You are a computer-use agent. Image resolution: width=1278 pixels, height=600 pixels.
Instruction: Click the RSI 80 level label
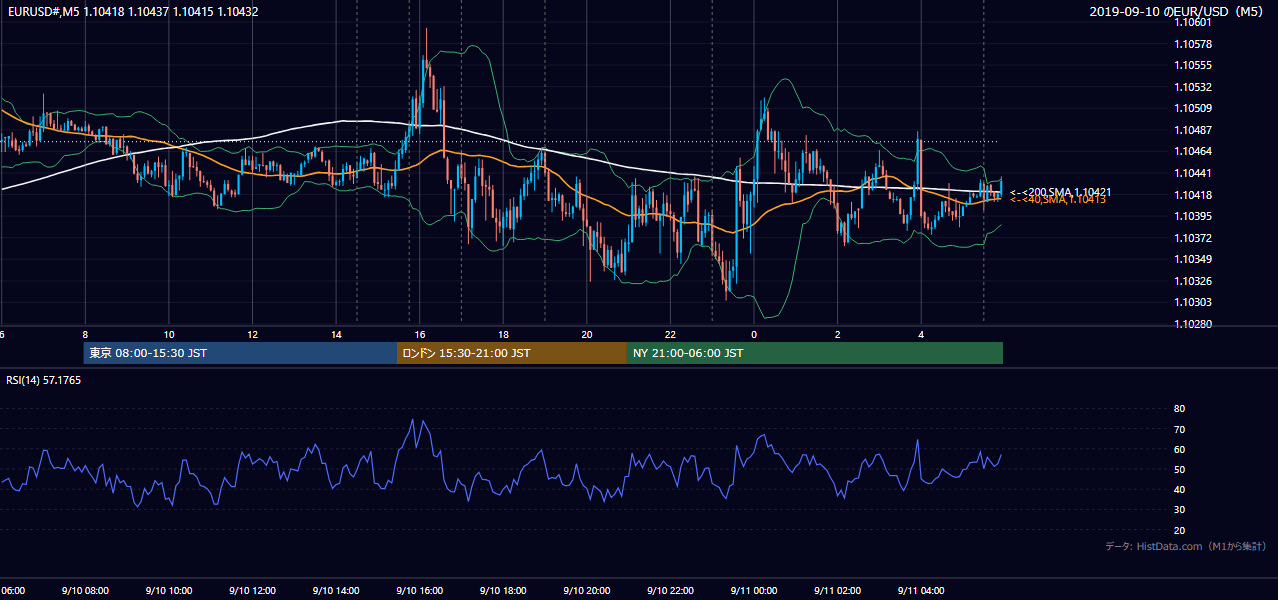tap(1179, 409)
